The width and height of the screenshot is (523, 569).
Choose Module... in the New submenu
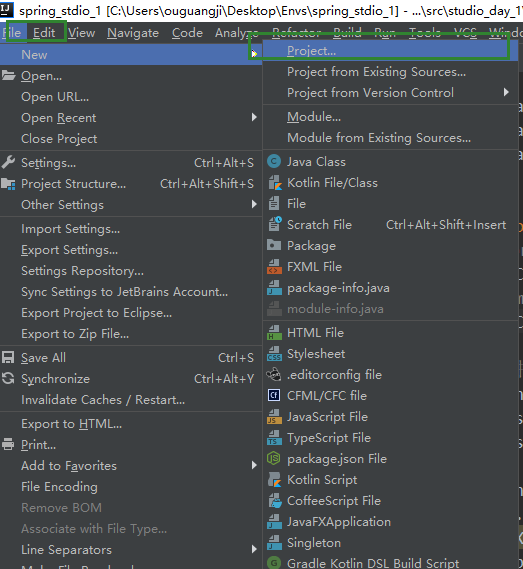(390, 117)
